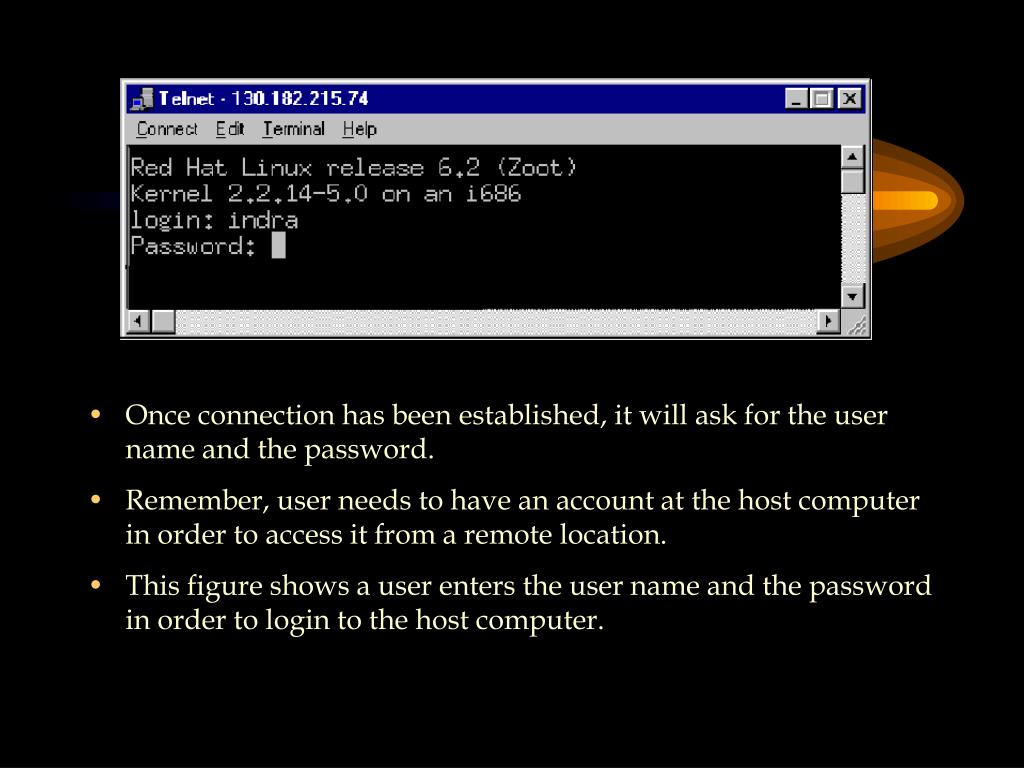The width and height of the screenshot is (1024, 768).
Task: Click the window resize grip corner
Action: pos(856,323)
